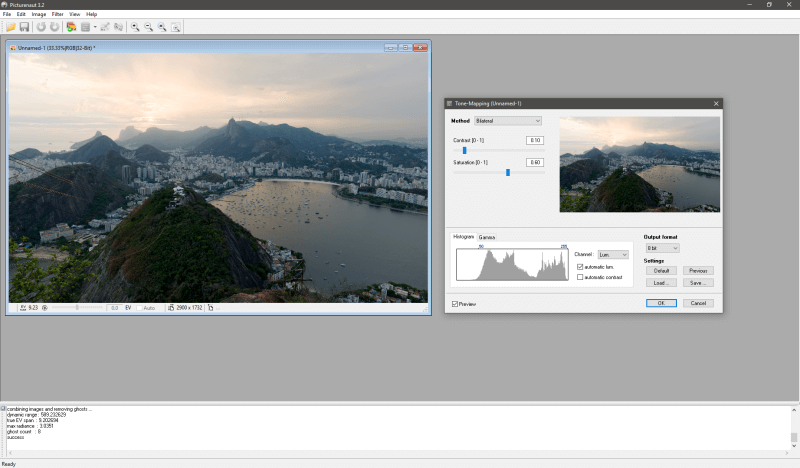This screenshot has height=468, width=800.
Task: Click the Load... settings button
Action: coord(661,283)
